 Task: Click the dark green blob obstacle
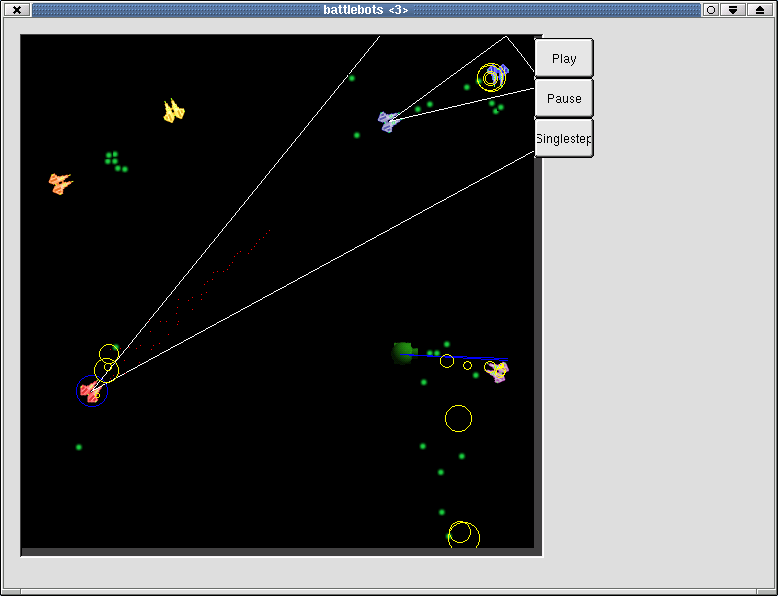402,353
